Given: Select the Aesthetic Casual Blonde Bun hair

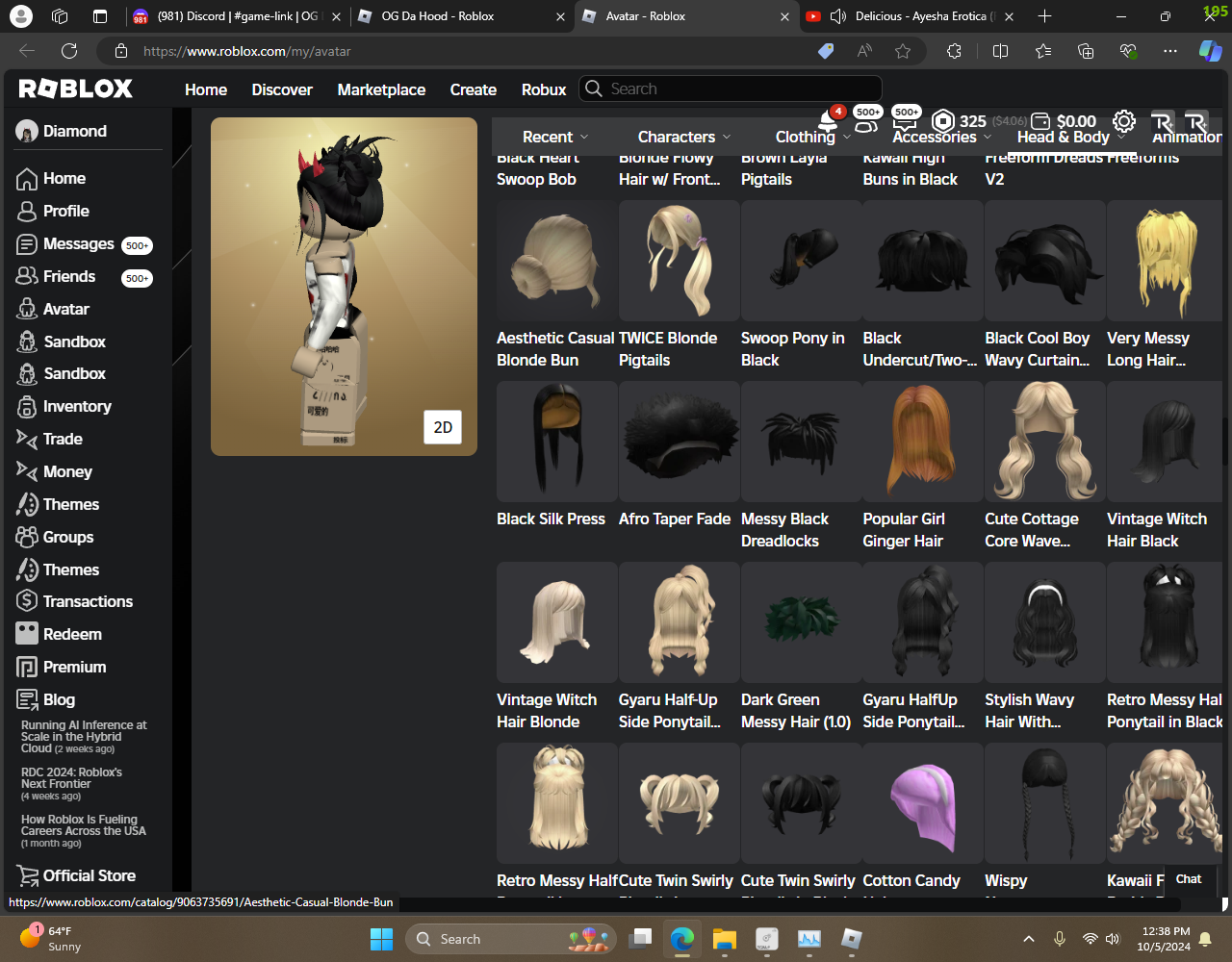Looking at the screenshot, I should point(556,261).
